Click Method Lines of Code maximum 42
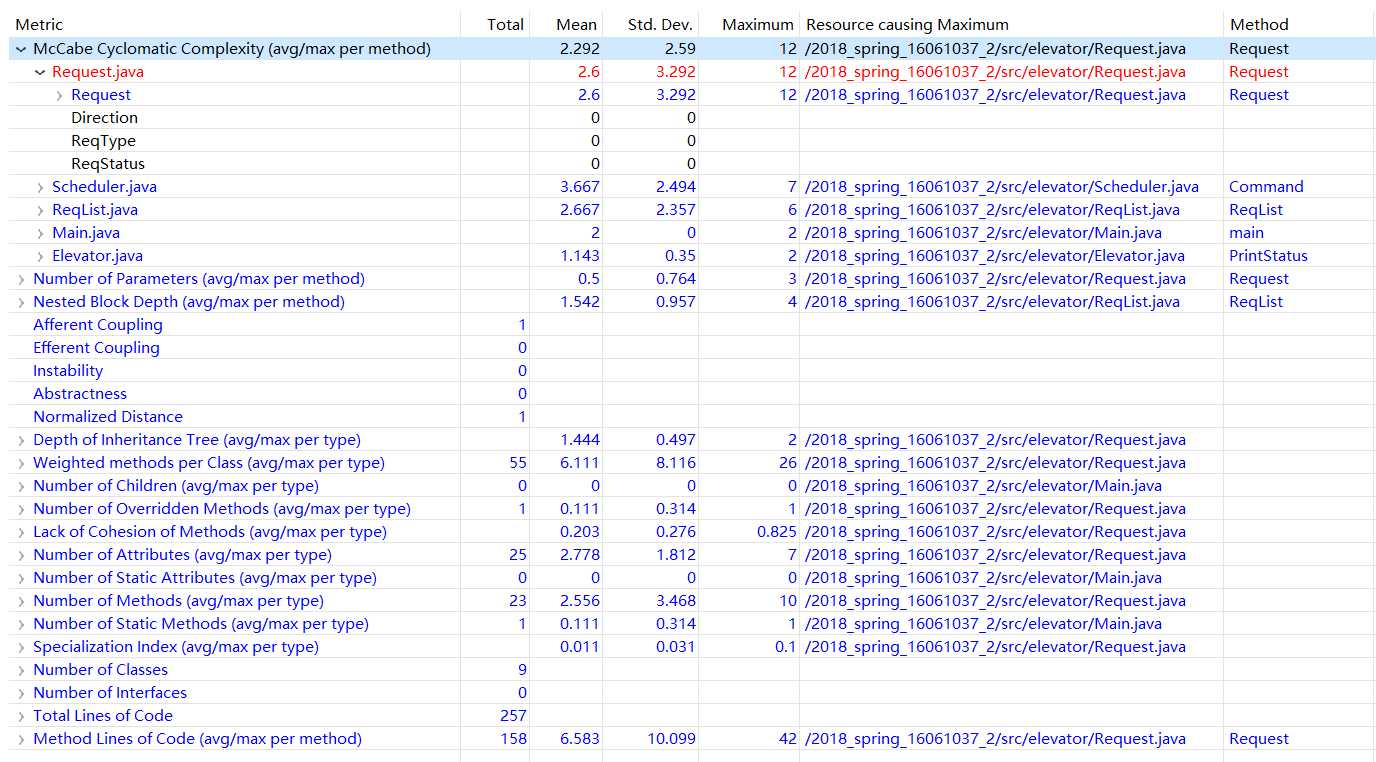 (788, 739)
